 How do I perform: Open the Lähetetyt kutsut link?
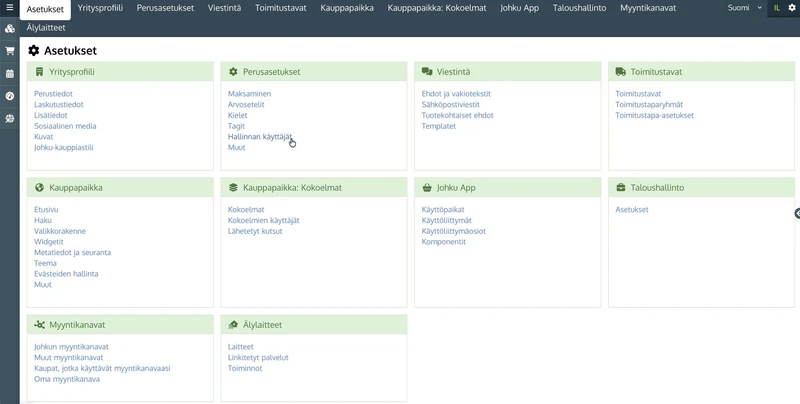255,231
